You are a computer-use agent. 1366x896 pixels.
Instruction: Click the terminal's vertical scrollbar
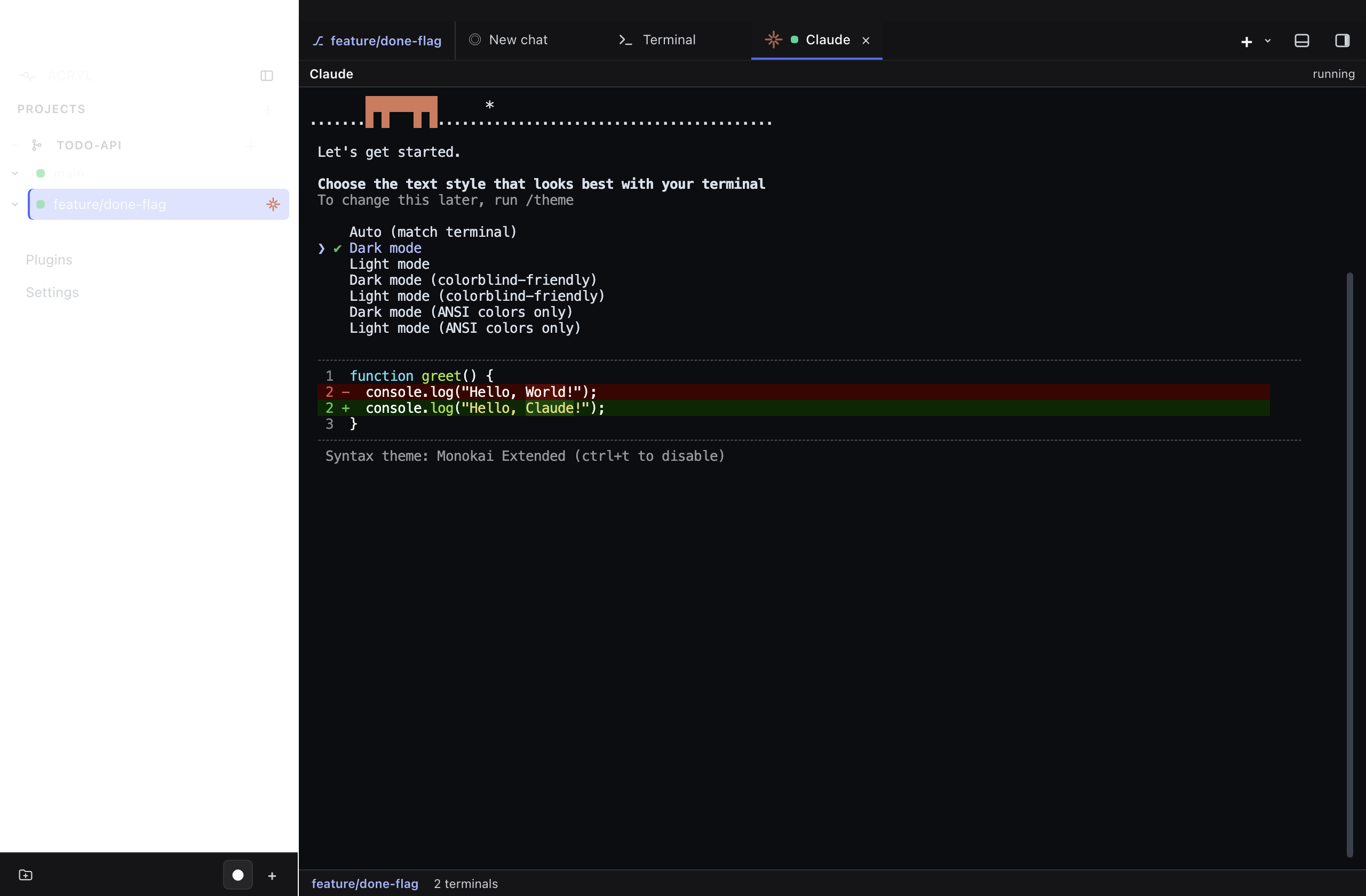[x=1349, y=565]
